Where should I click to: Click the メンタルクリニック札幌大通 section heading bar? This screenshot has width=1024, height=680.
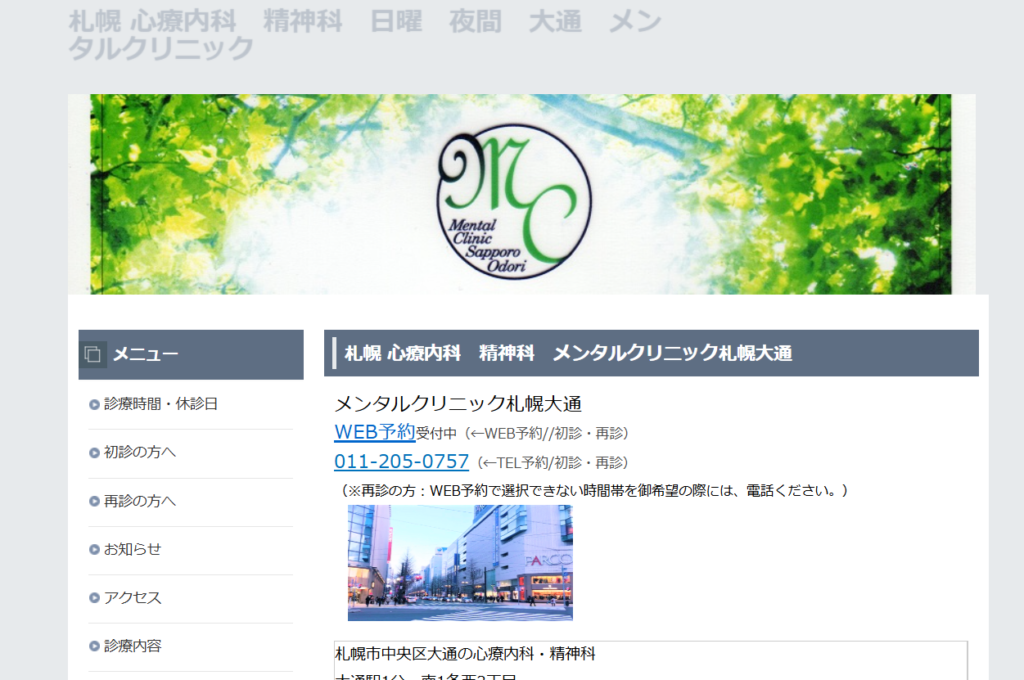pos(650,353)
